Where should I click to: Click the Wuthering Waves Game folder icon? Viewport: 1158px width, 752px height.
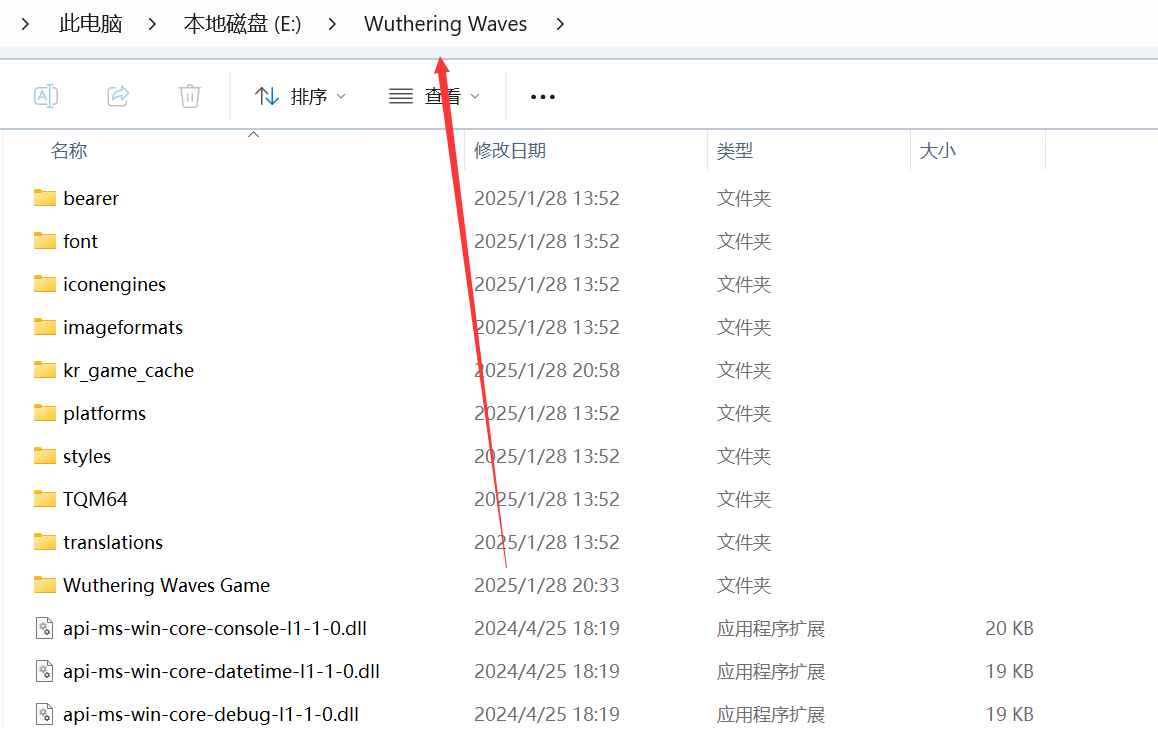click(x=43, y=585)
